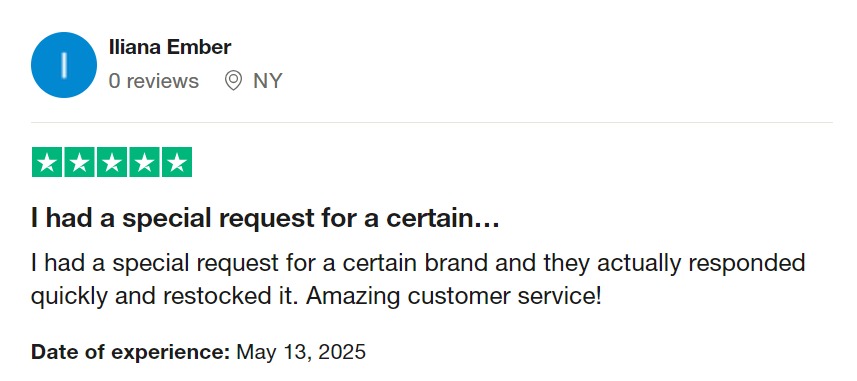Click the first green rating star
This screenshot has height=381, width=857.
47,162
